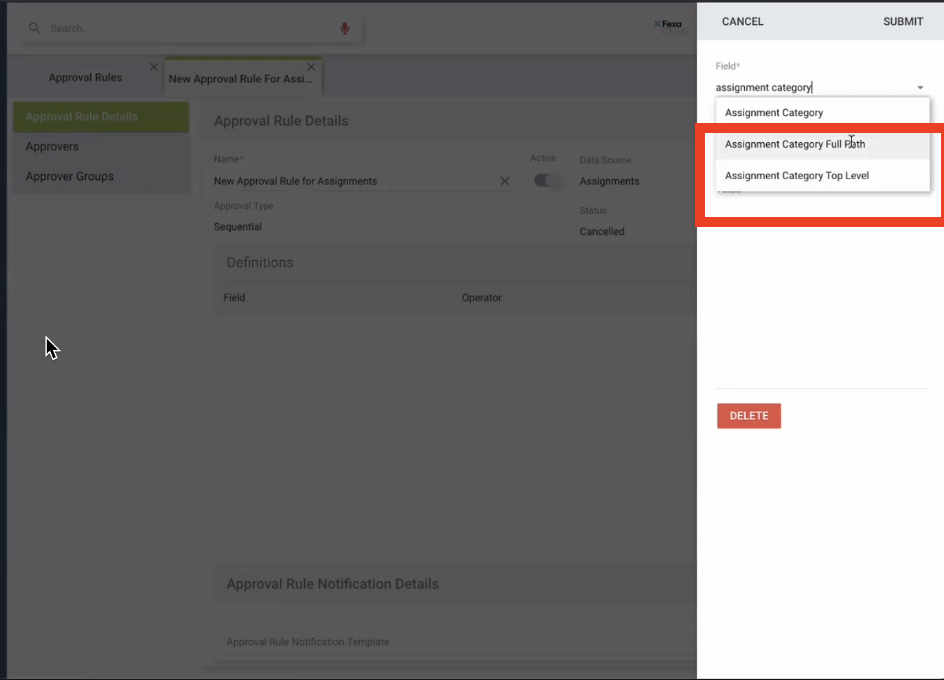
Task: Open the New Approval Rule tab
Action: (x=240, y=79)
